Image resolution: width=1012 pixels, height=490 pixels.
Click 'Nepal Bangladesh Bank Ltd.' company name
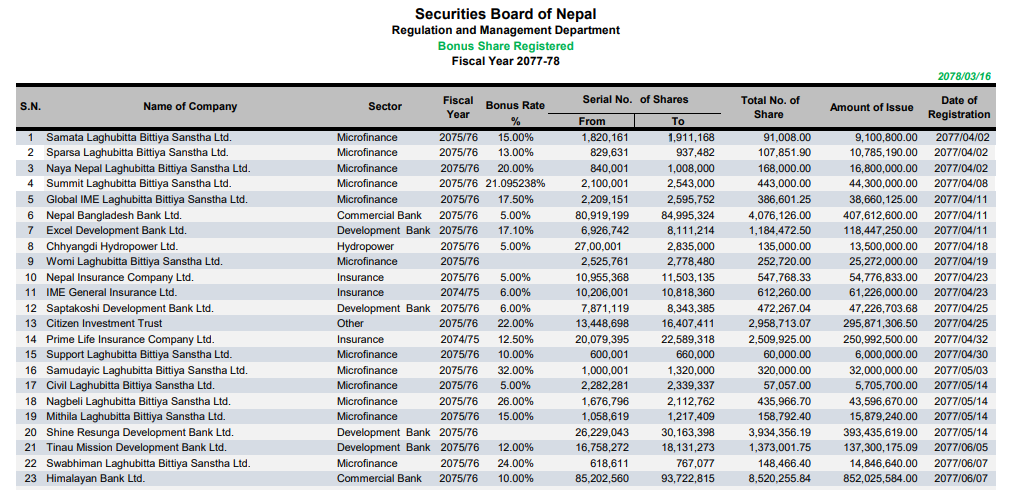(x=114, y=215)
